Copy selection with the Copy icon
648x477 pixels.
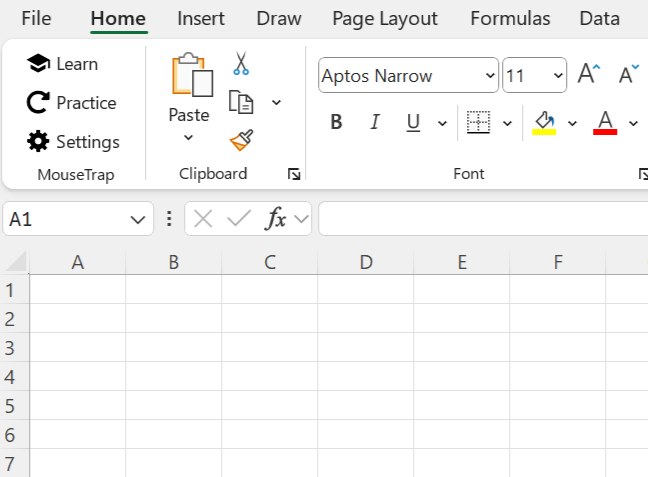pyautogui.click(x=241, y=102)
